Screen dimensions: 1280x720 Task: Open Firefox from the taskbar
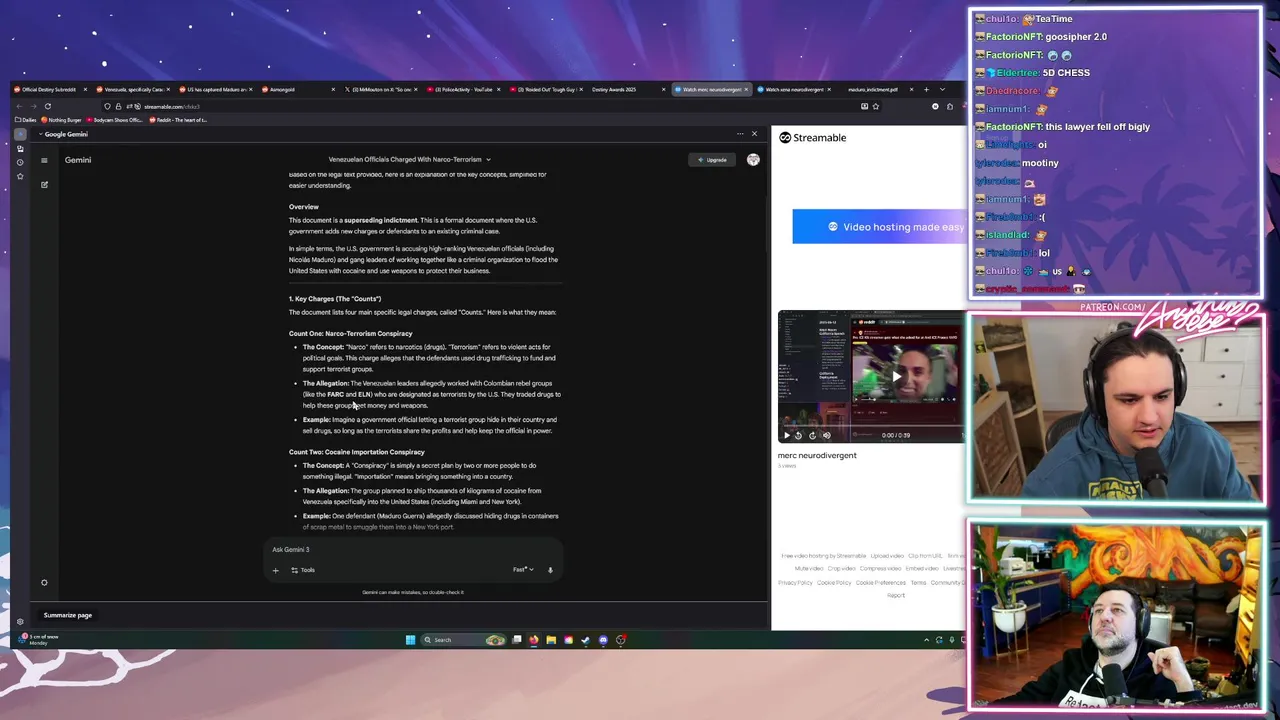click(x=534, y=640)
